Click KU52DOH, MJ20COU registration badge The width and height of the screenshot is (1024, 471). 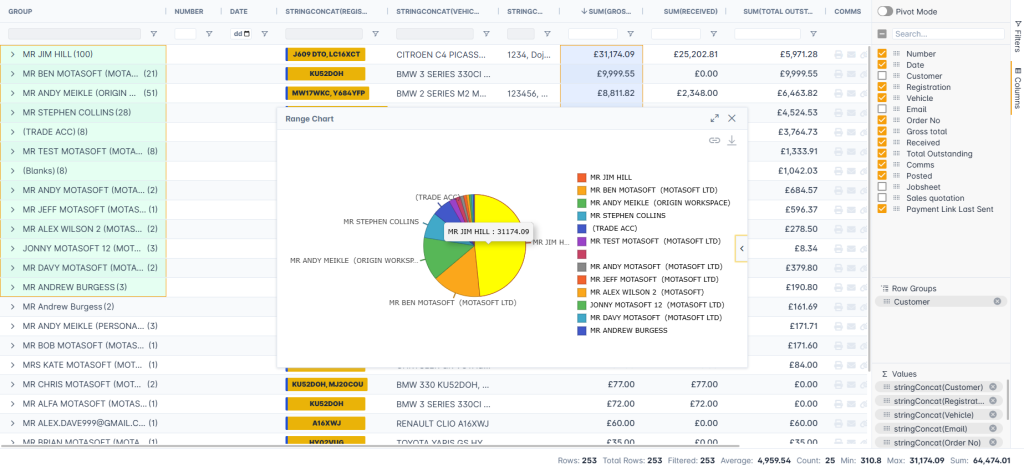point(327,384)
